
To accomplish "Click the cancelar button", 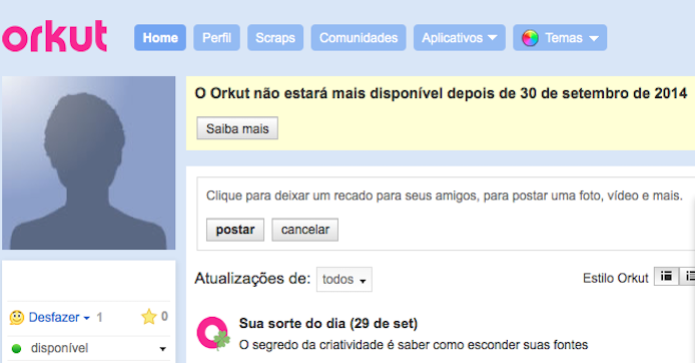I will coord(305,230).
